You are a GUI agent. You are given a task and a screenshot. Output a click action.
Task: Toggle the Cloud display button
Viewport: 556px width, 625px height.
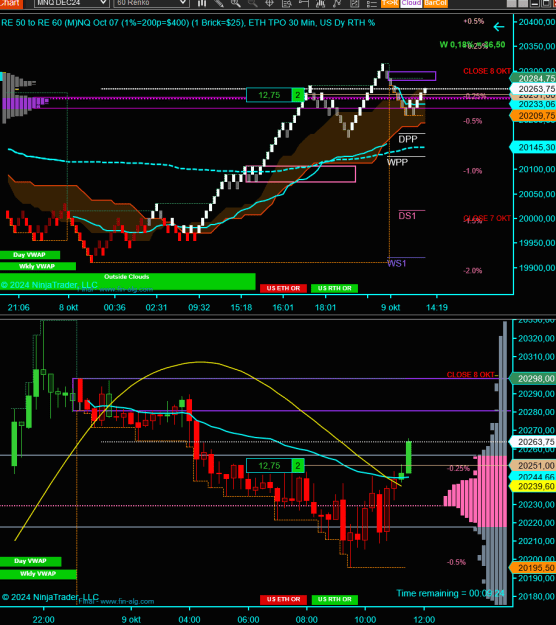pos(411,3)
